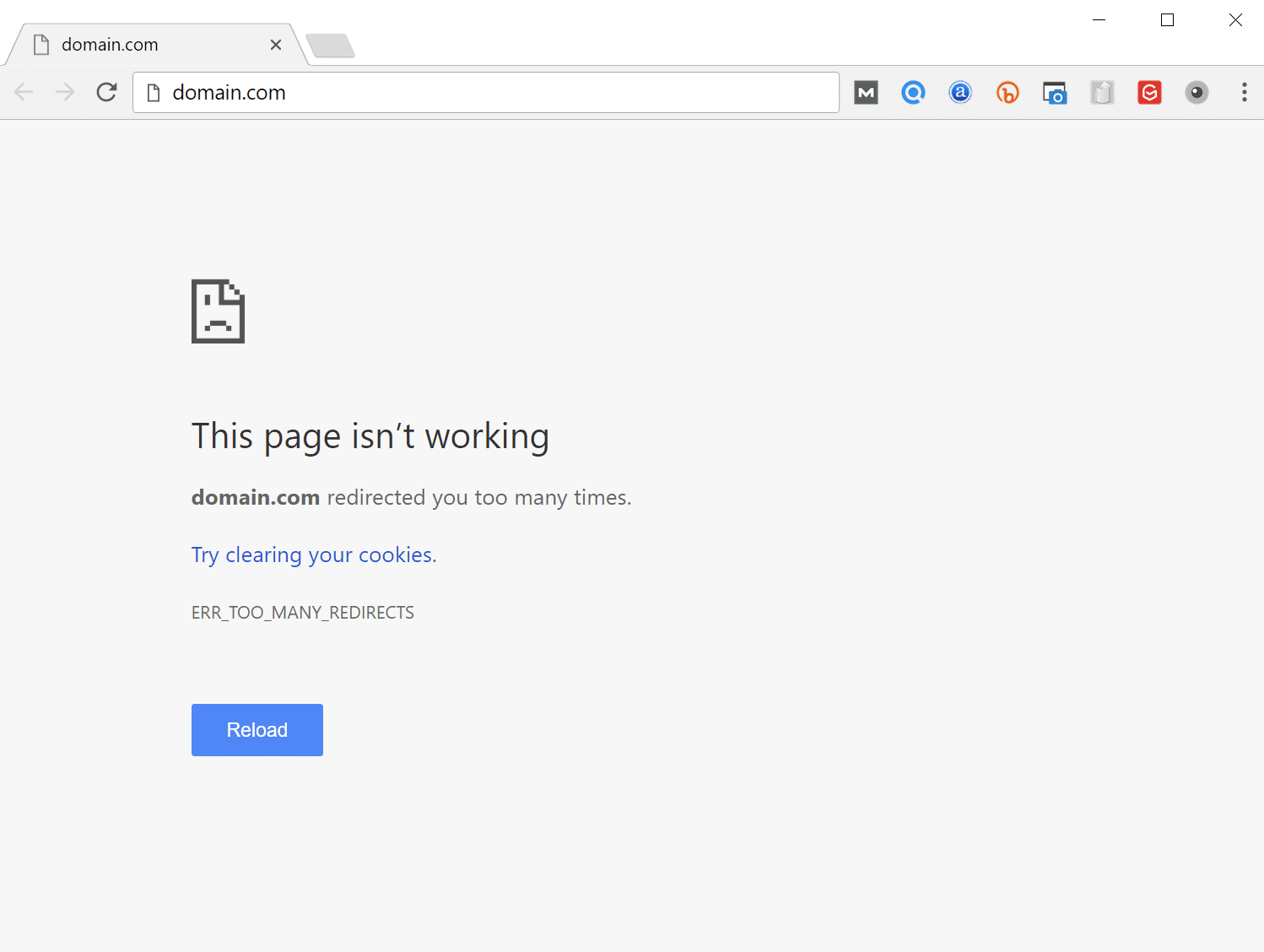Click the blue Reload button
The image size is (1264, 952).
click(257, 730)
